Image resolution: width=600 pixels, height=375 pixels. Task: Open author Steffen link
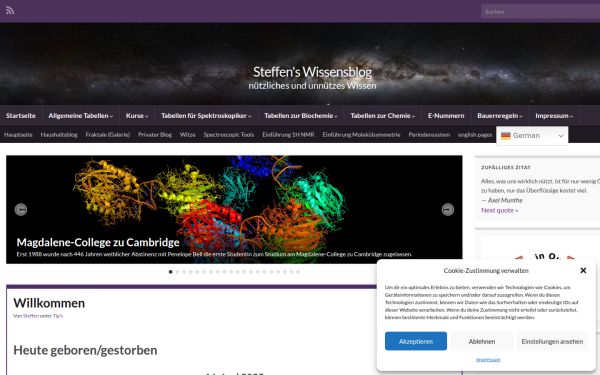click(31, 316)
